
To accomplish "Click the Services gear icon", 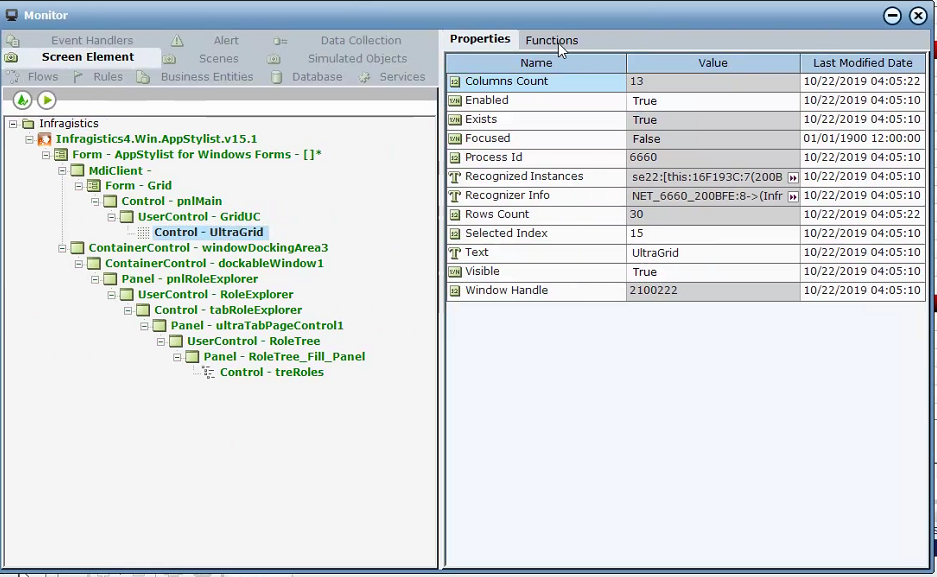I will 365,77.
